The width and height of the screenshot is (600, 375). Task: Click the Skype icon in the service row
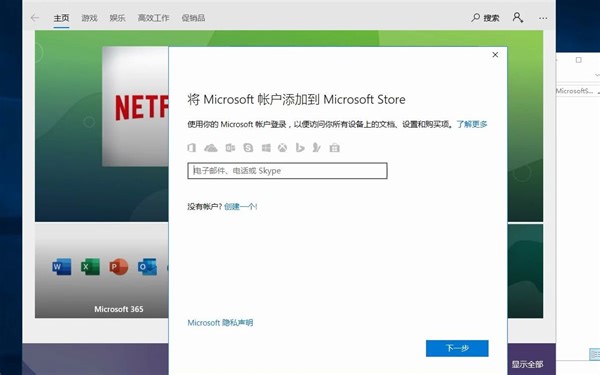pos(248,148)
